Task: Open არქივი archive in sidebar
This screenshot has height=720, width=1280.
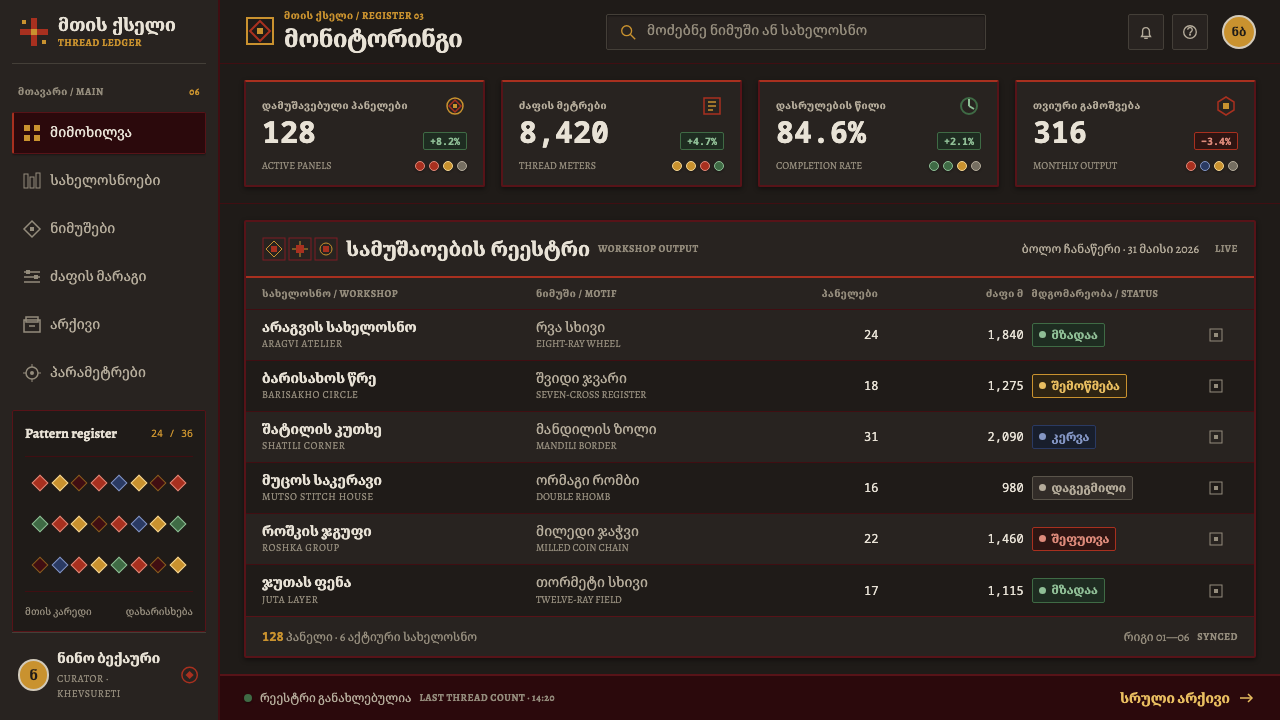Action: tap(109, 325)
